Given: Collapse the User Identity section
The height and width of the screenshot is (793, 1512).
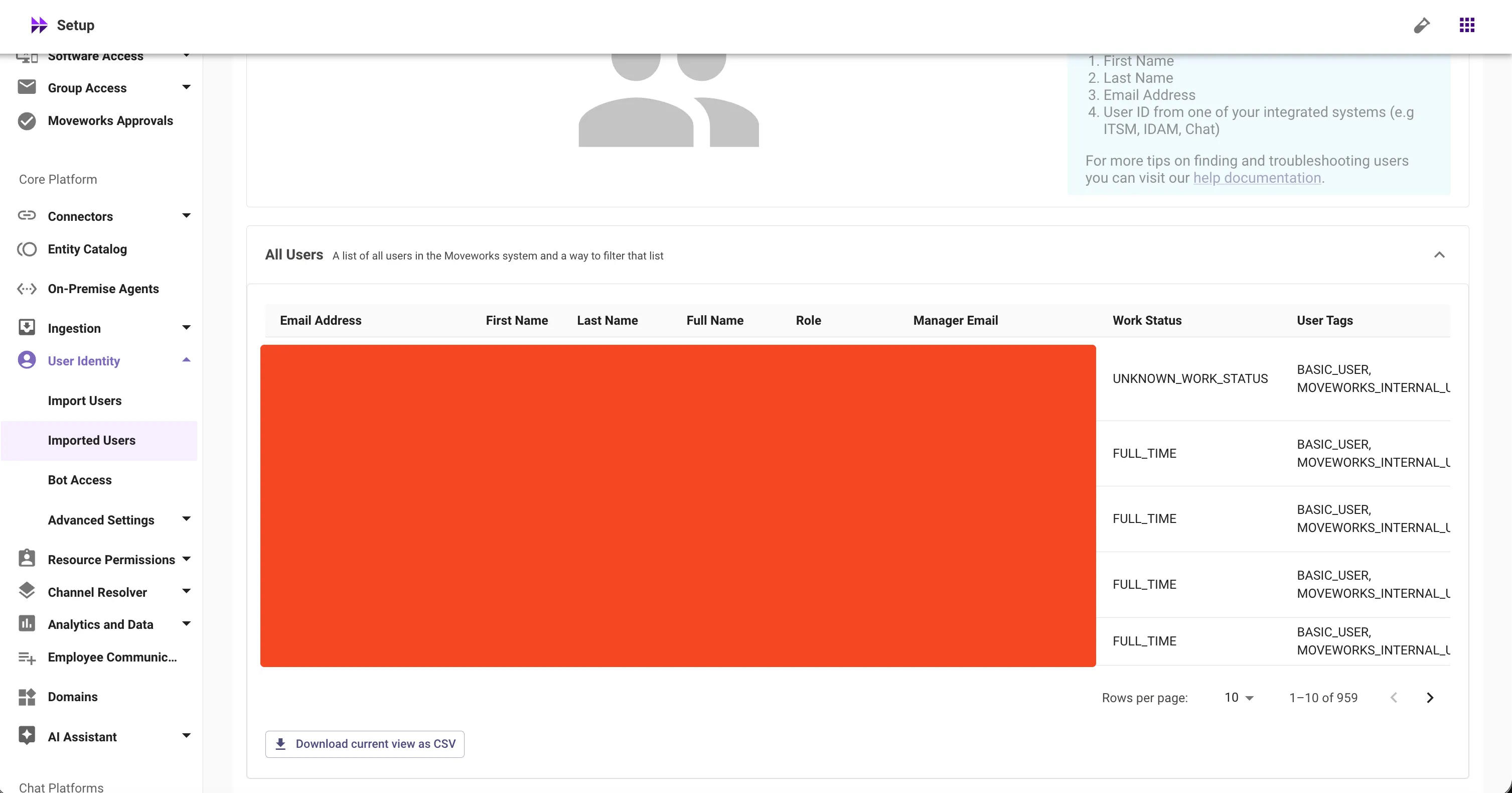Looking at the screenshot, I should pos(186,360).
